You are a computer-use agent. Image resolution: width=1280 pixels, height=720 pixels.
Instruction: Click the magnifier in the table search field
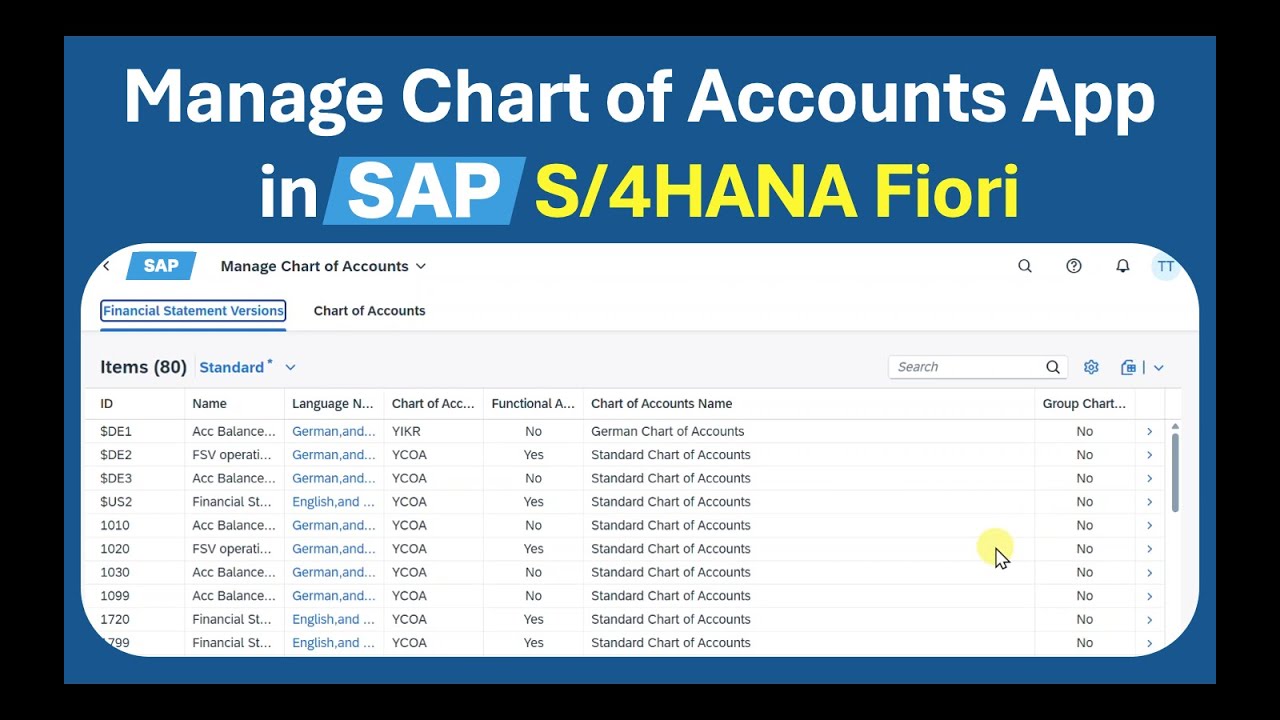1053,367
